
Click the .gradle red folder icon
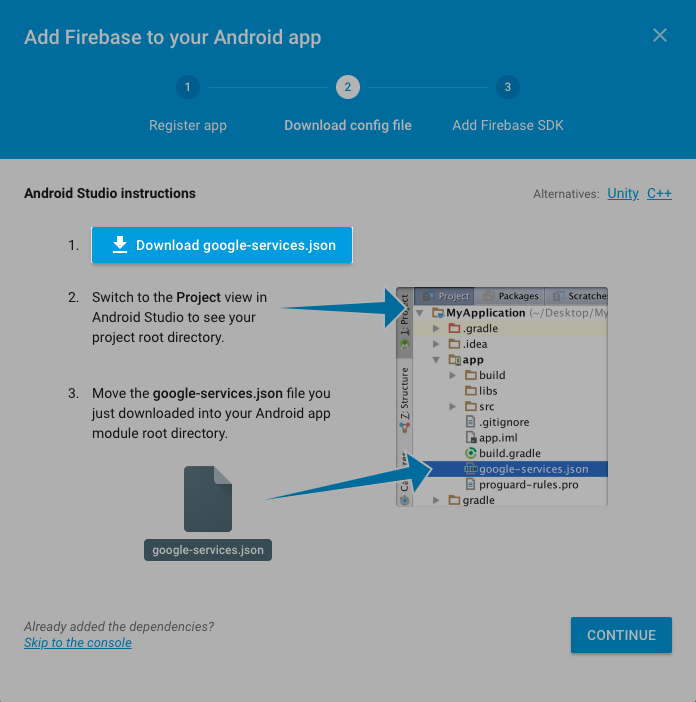[x=454, y=328]
